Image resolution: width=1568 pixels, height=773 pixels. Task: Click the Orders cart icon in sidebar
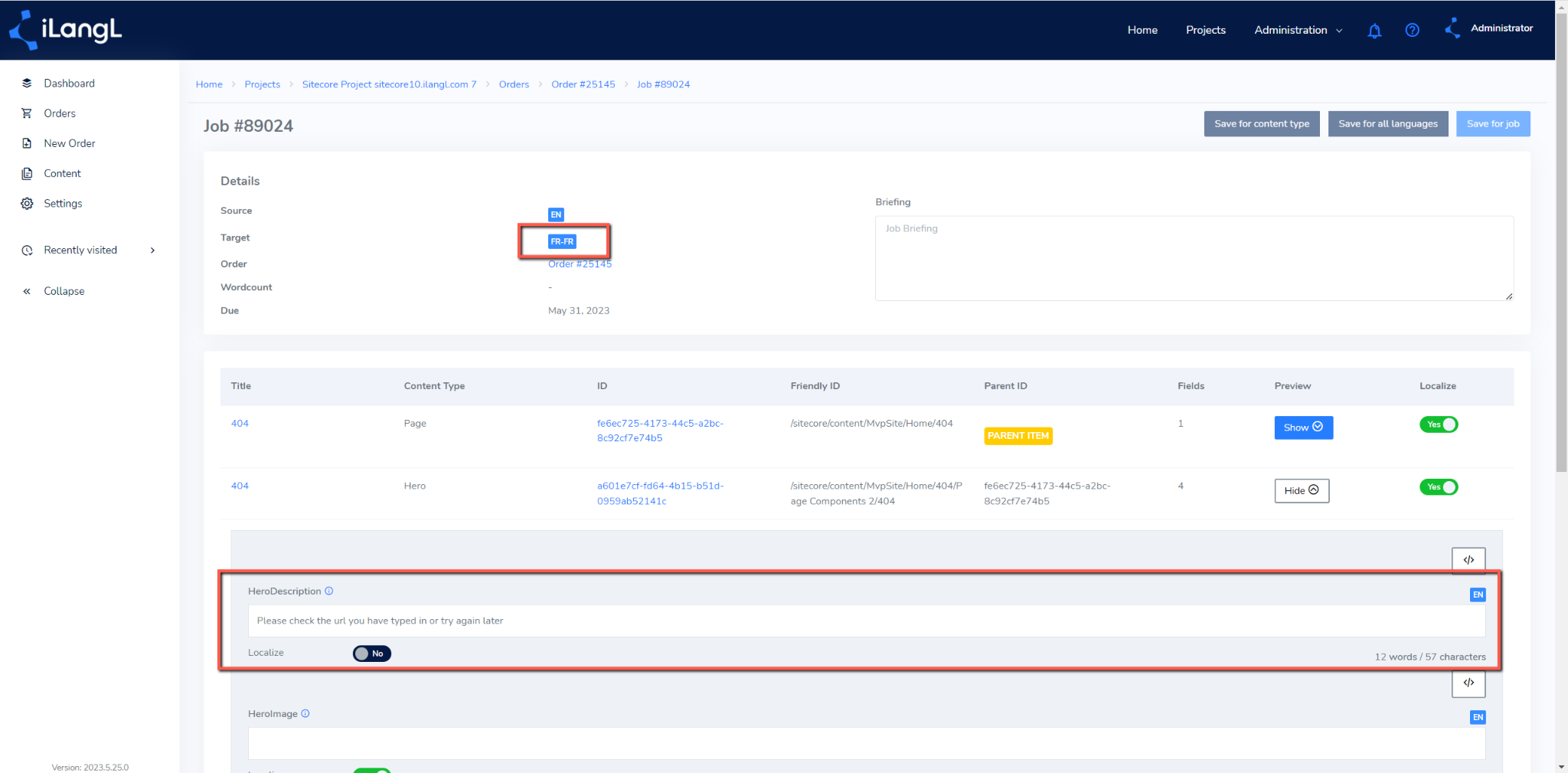27,113
